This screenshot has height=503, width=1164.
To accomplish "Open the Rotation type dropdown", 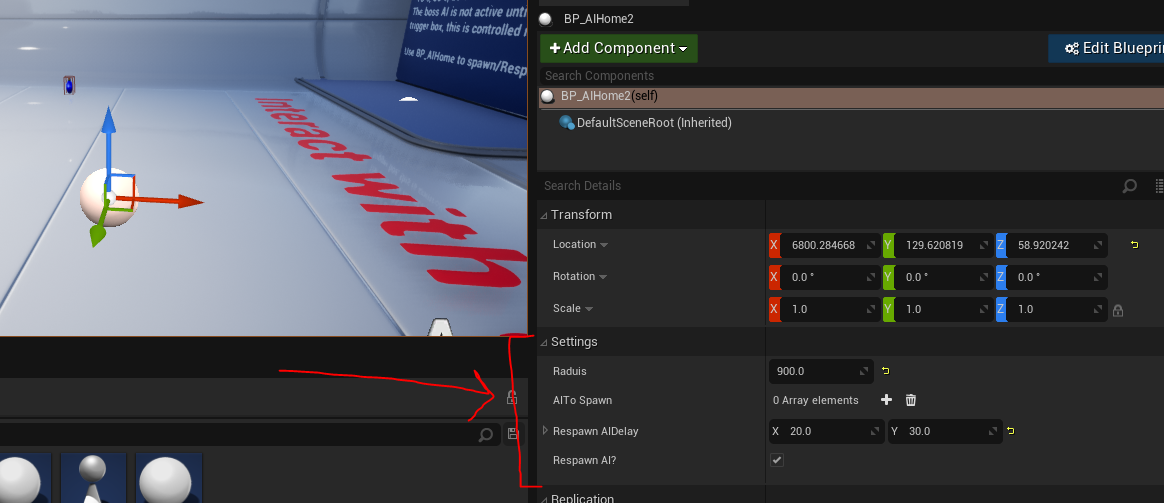I will coord(603,277).
